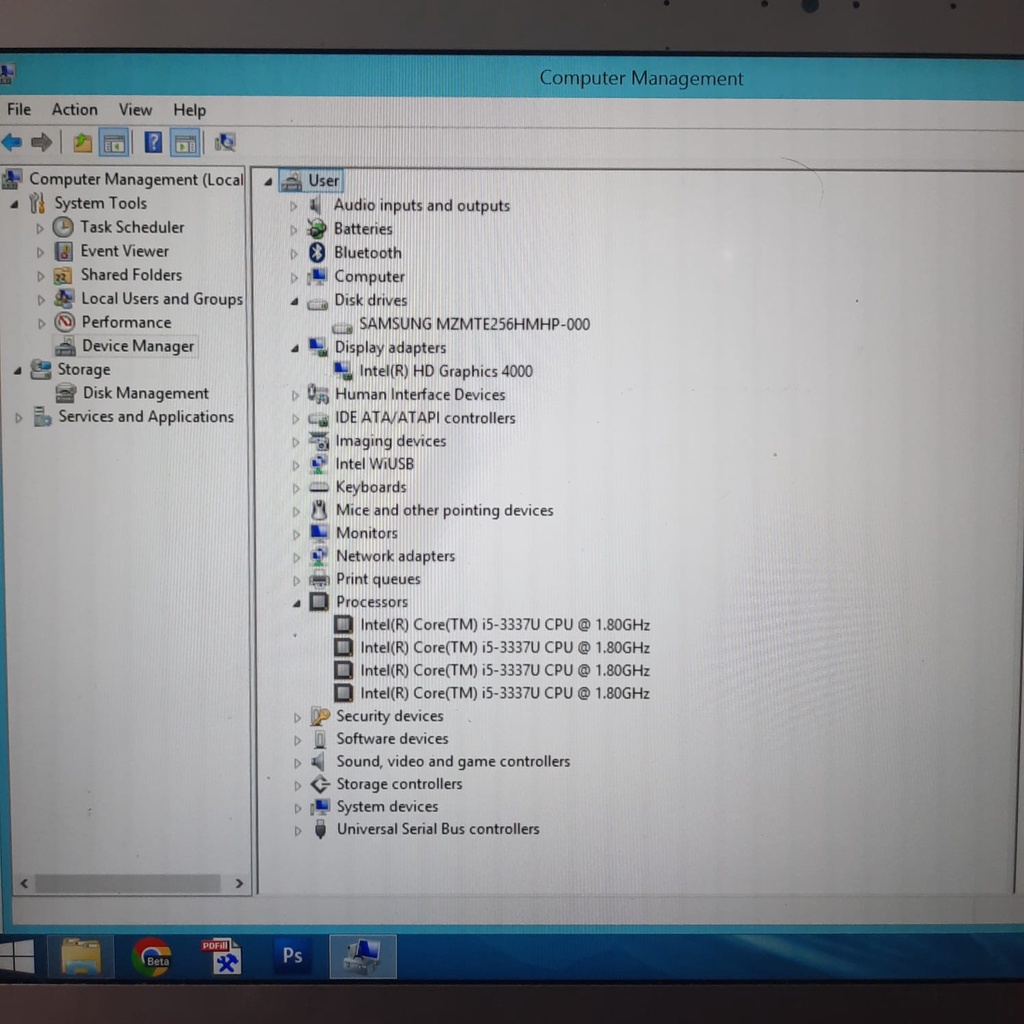Click IDE ATA/ATAPI controllers icon
This screenshot has height=1024, width=1024.
pos(318,418)
